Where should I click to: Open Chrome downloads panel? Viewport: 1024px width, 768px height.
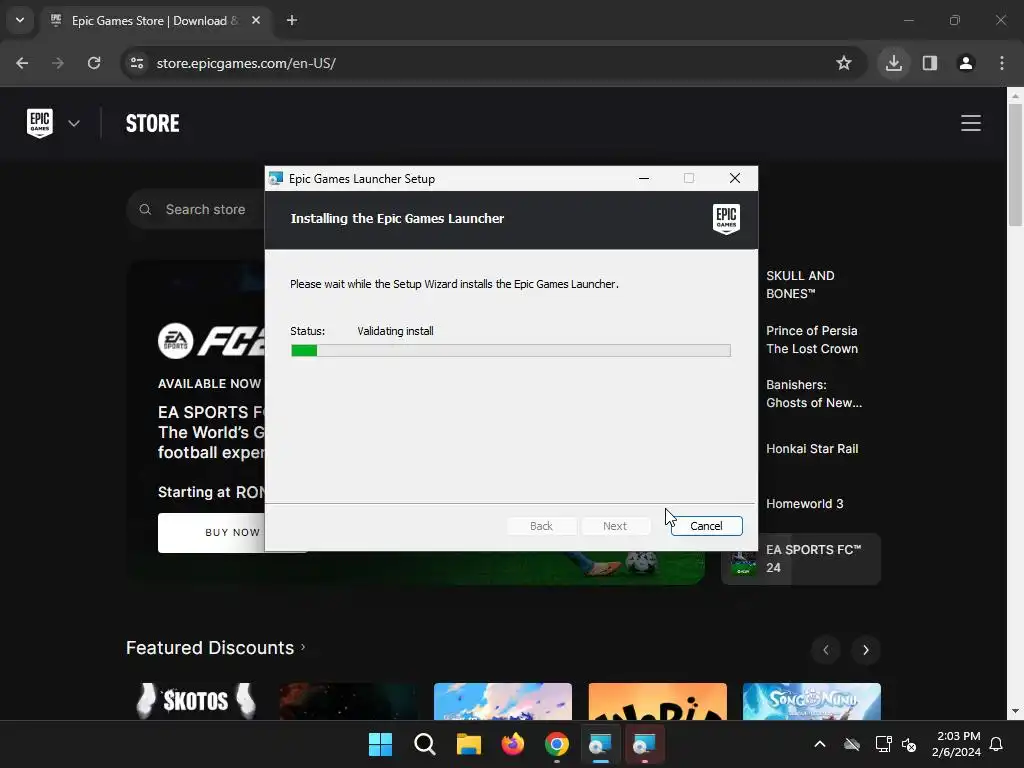(x=894, y=63)
